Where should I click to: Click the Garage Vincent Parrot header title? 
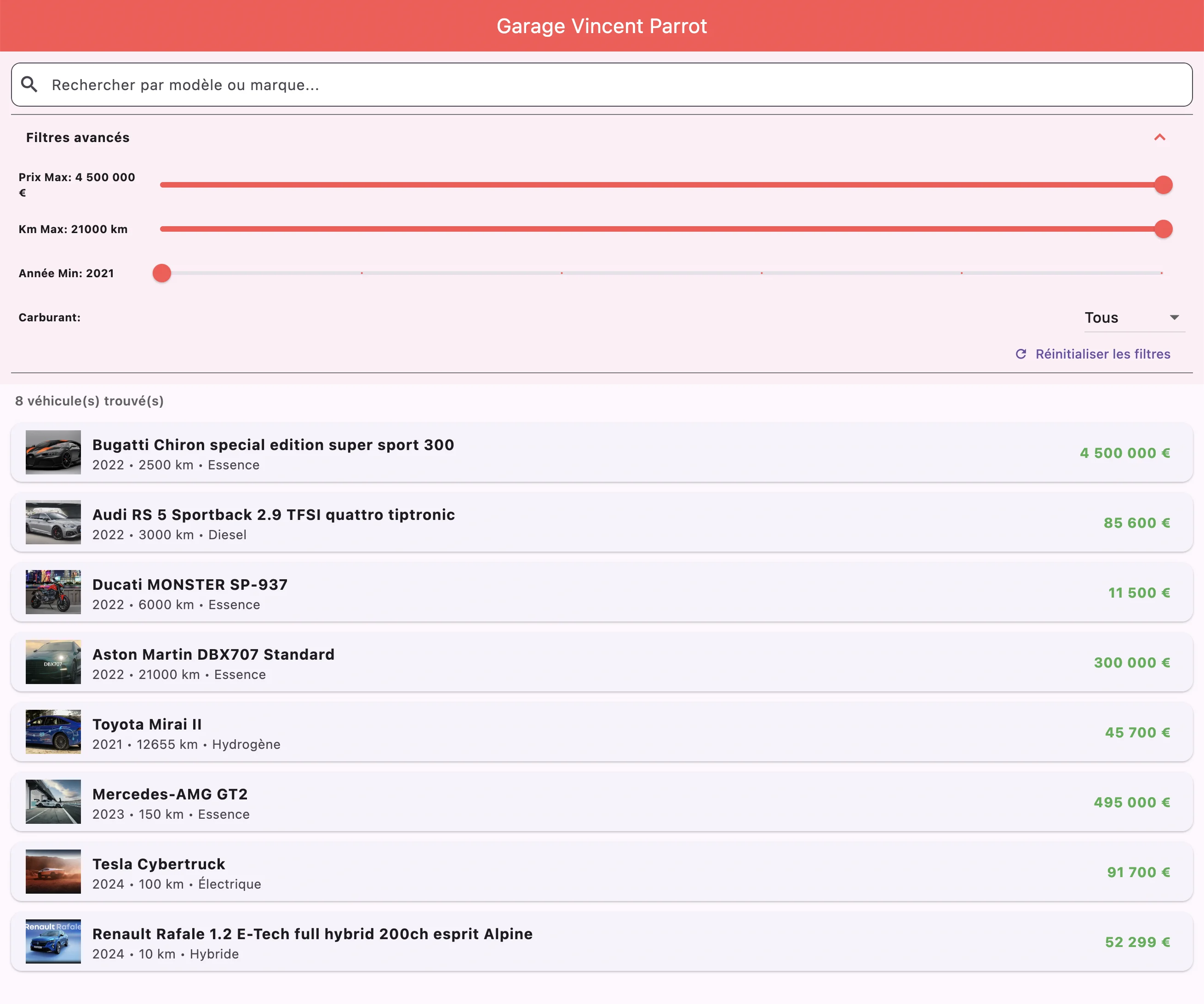pyautogui.click(x=602, y=26)
